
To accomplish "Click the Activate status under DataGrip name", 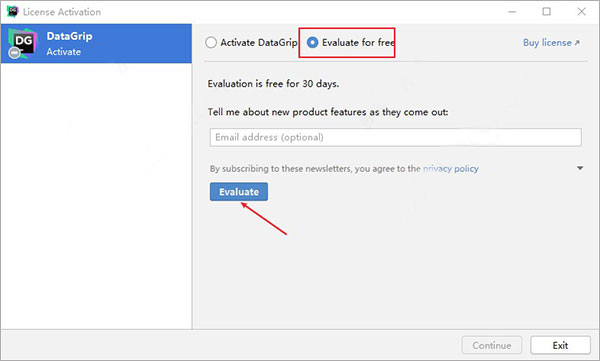I will pyautogui.click(x=64, y=52).
